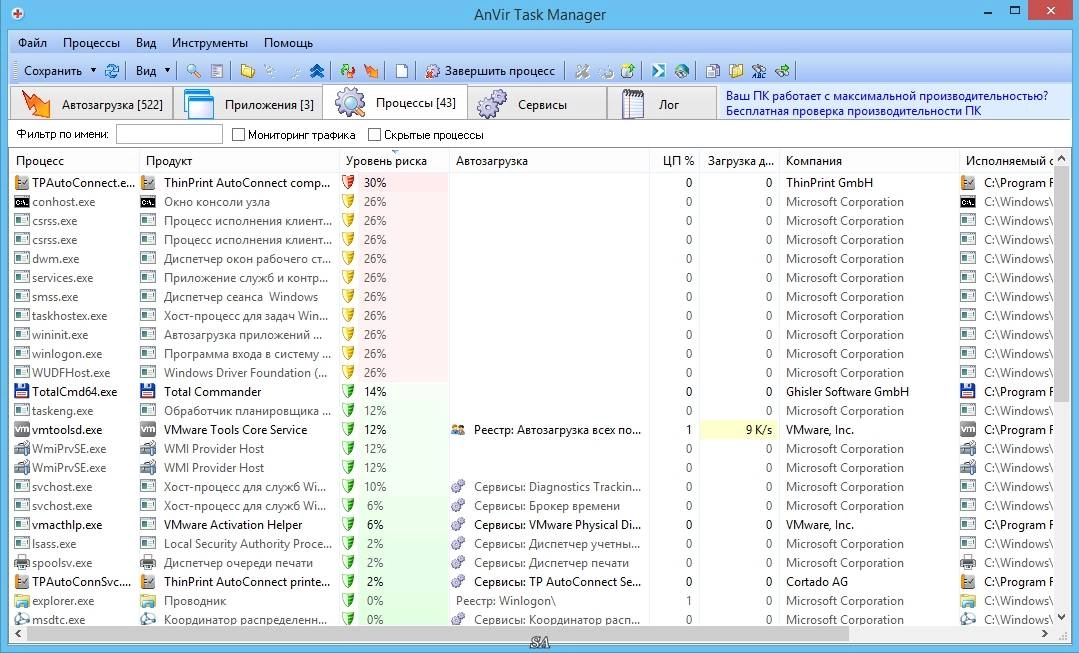Select the winlogon.exe process row

[531, 354]
